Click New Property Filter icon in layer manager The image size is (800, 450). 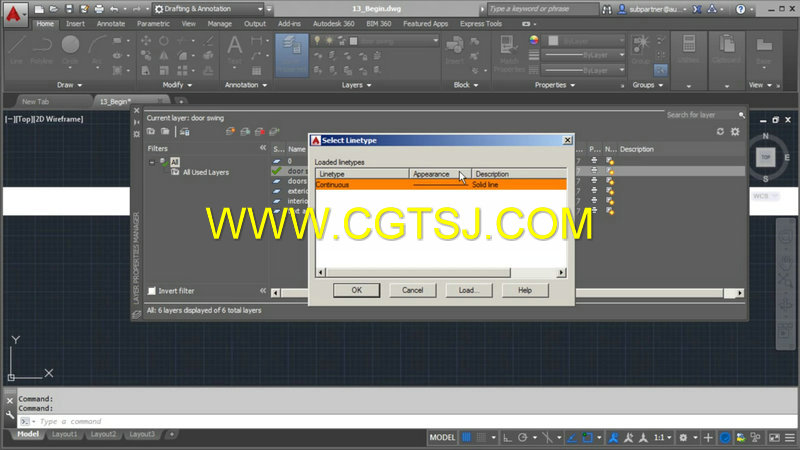click(151, 132)
